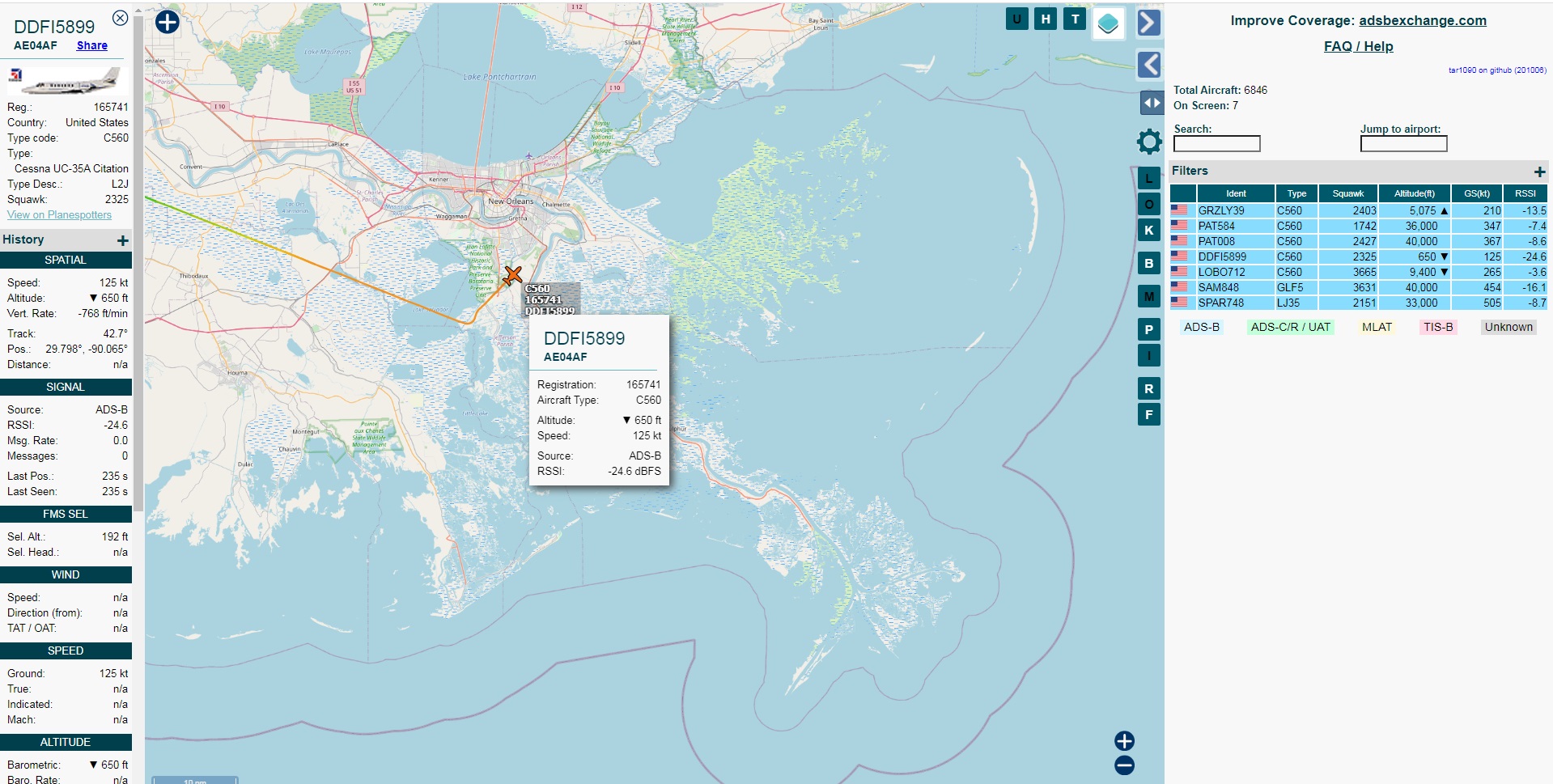Open tar1090 on github link
The height and width of the screenshot is (784, 1553).
point(1497,70)
